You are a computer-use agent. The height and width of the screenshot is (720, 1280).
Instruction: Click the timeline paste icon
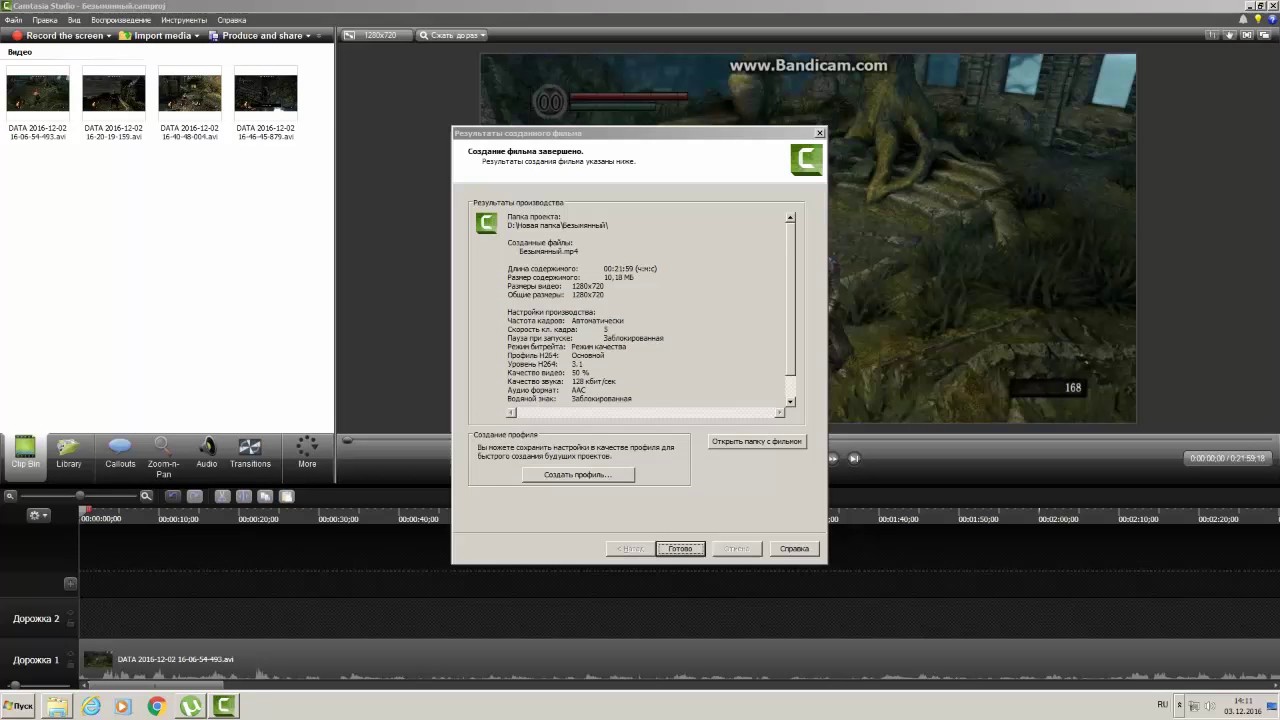click(x=287, y=496)
